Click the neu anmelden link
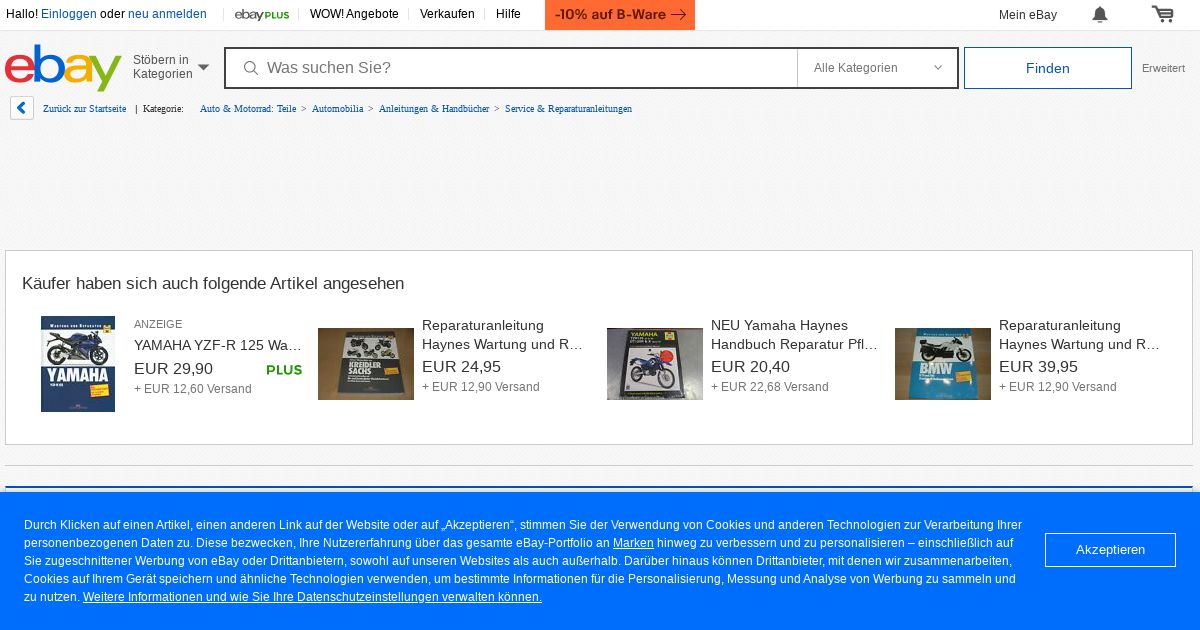Viewport: 1200px width, 630px height. [167, 14]
